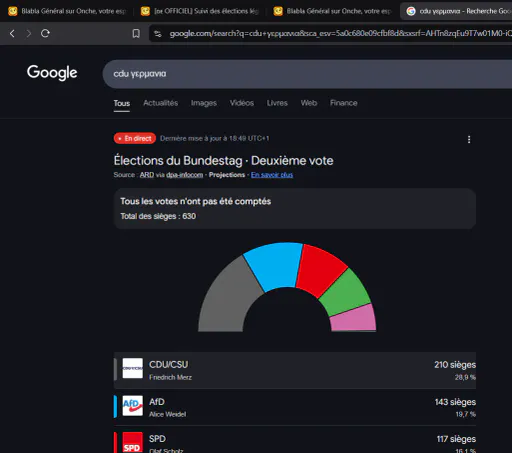
Task: Click Total des sièges : 630 text
Action: pos(158,216)
